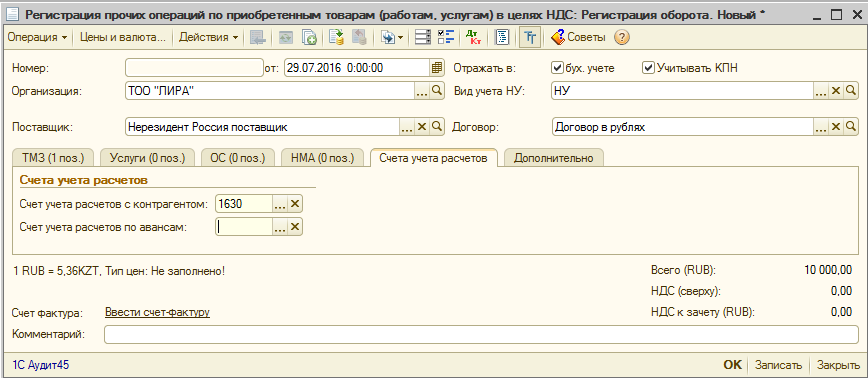Select the Счета учета расчетов tab
868x378 pixels.
click(x=433, y=158)
